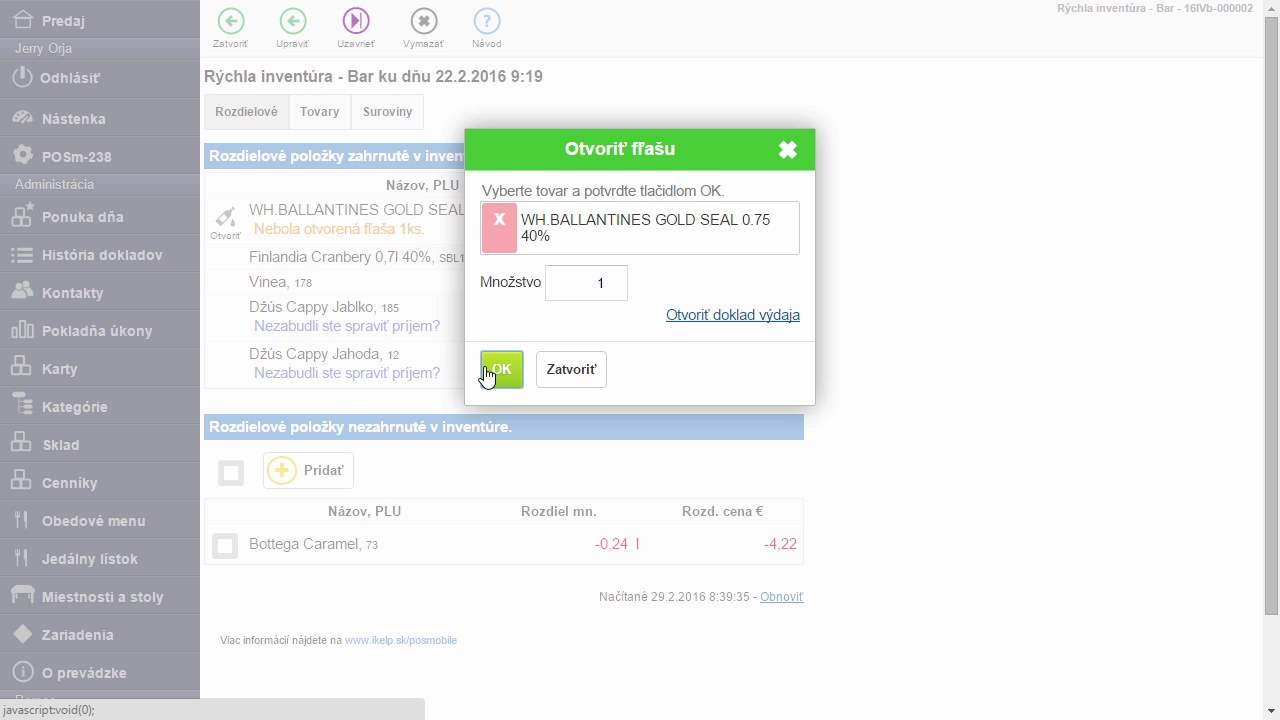
Task: Open História dokladov list icon
Action: click(22, 254)
